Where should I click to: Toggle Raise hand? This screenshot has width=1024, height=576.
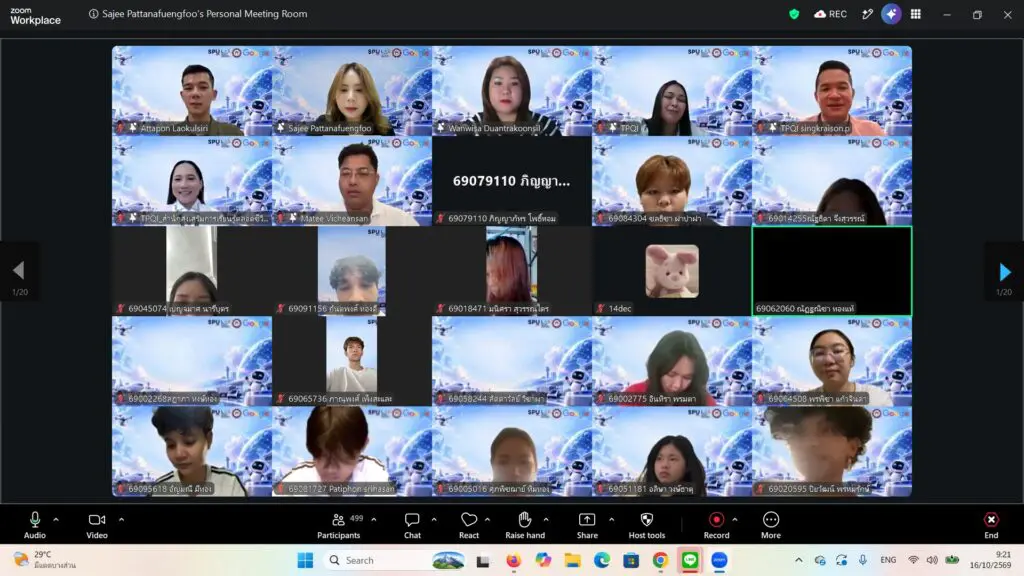(524, 526)
